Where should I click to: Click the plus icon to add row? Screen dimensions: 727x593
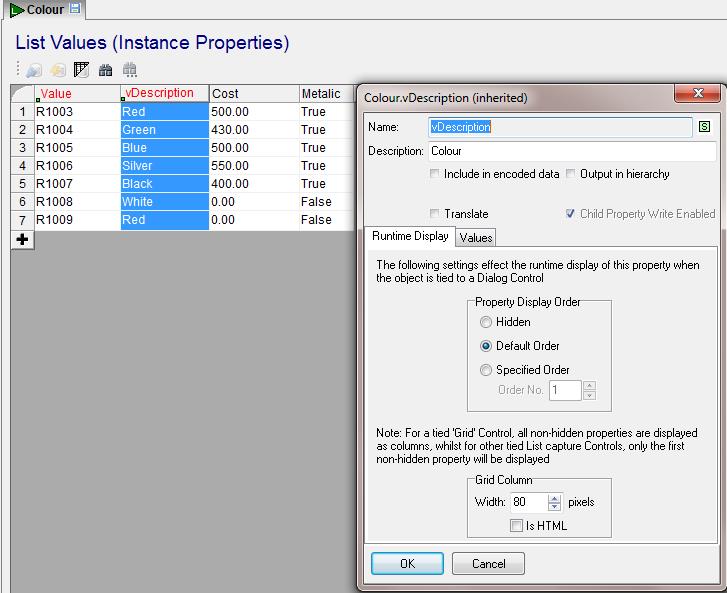(x=22, y=240)
